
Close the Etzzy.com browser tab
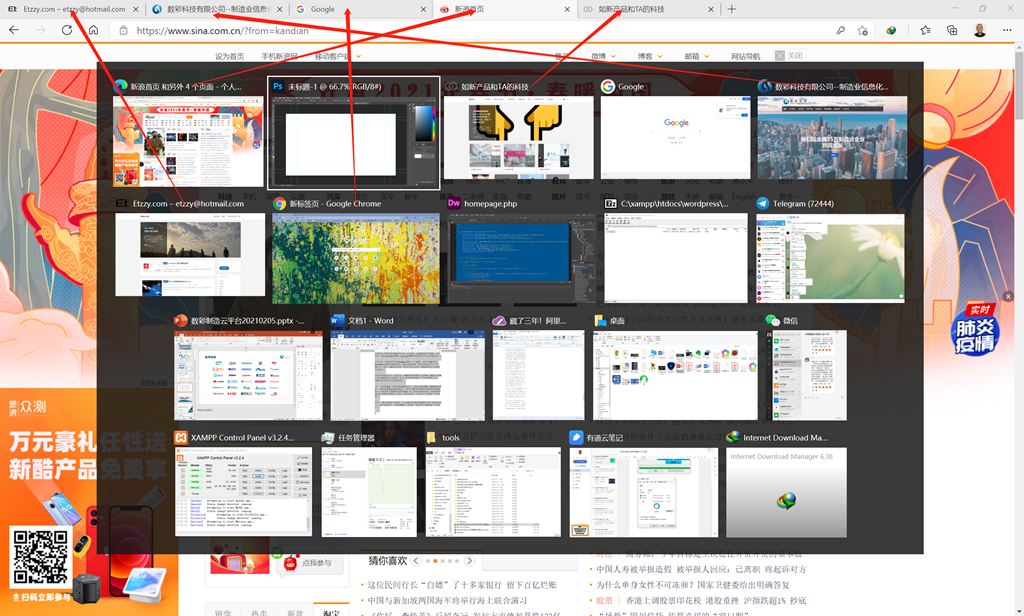[x=136, y=9]
